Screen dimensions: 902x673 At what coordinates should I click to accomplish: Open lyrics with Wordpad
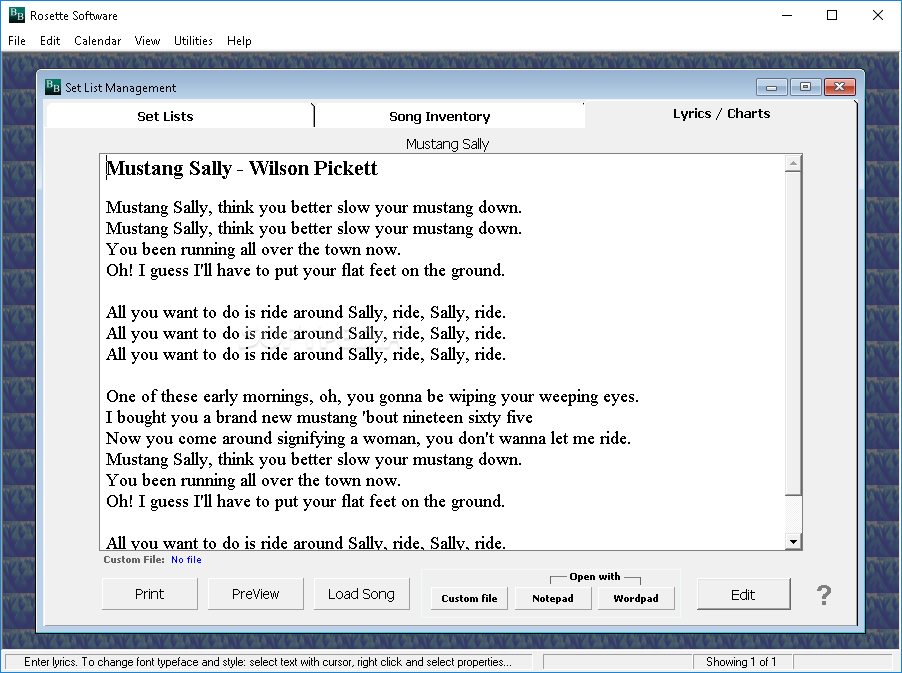[x=636, y=598]
